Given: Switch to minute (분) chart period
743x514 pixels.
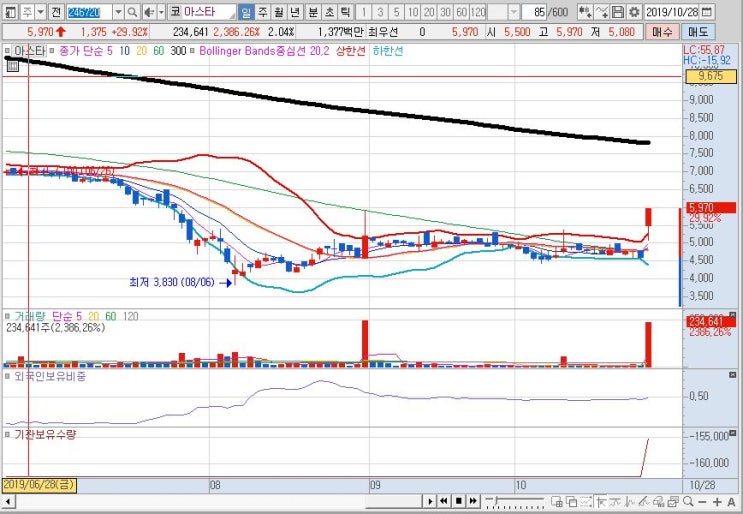Looking at the screenshot, I should click(313, 12).
